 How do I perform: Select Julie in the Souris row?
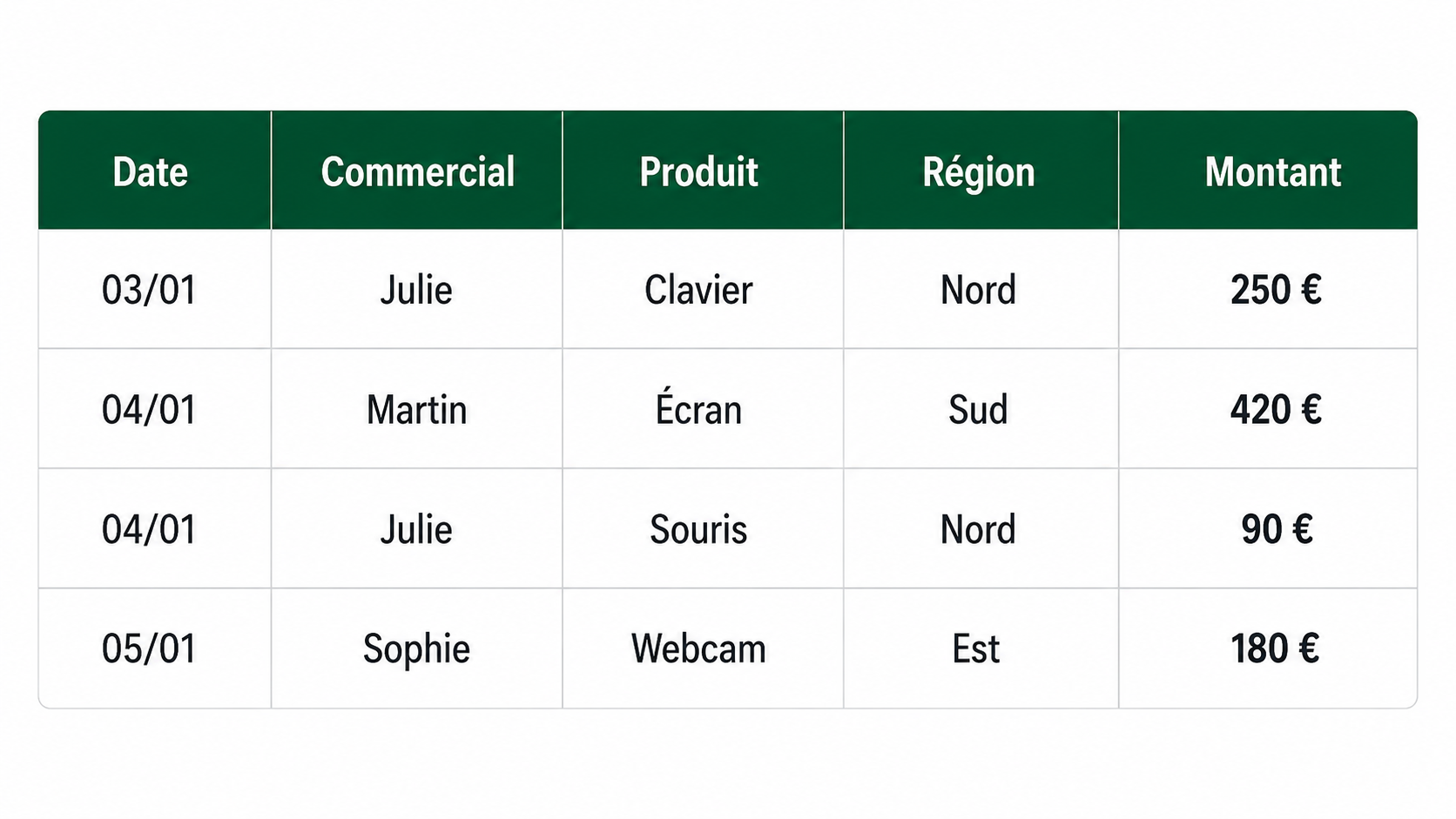click(x=416, y=529)
